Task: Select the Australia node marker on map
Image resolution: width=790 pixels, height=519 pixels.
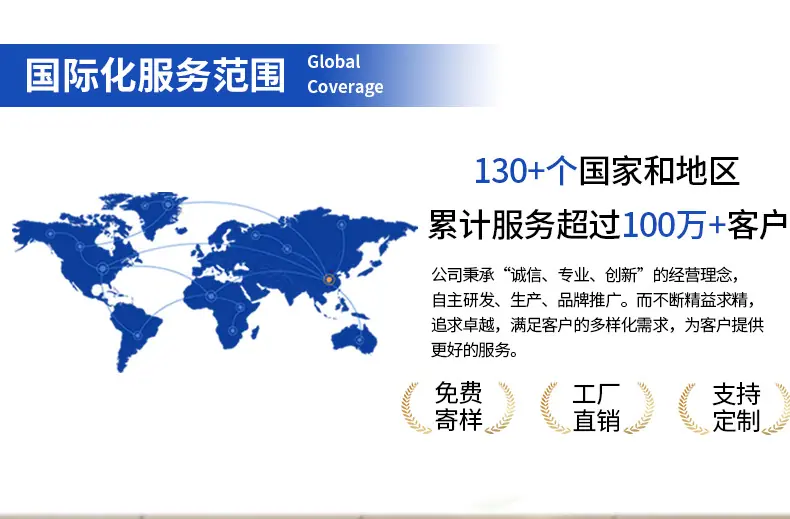Action: click(359, 340)
